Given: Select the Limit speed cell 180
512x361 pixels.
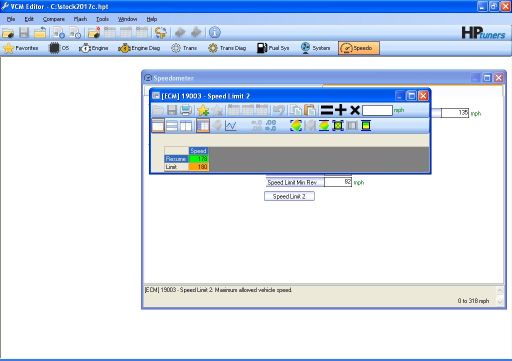Looking at the screenshot, I should pyautogui.click(x=199, y=167).
